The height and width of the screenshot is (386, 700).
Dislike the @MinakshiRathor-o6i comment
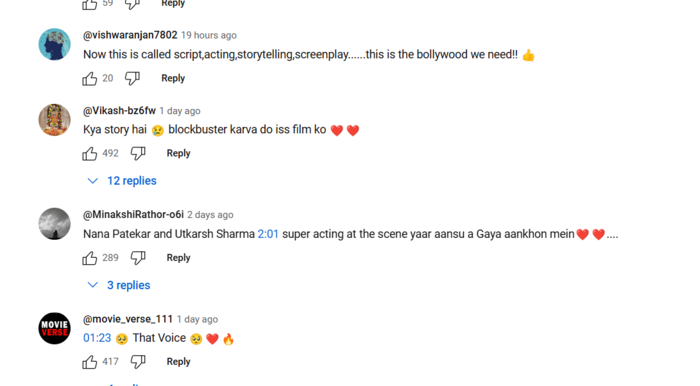point(138,258)
